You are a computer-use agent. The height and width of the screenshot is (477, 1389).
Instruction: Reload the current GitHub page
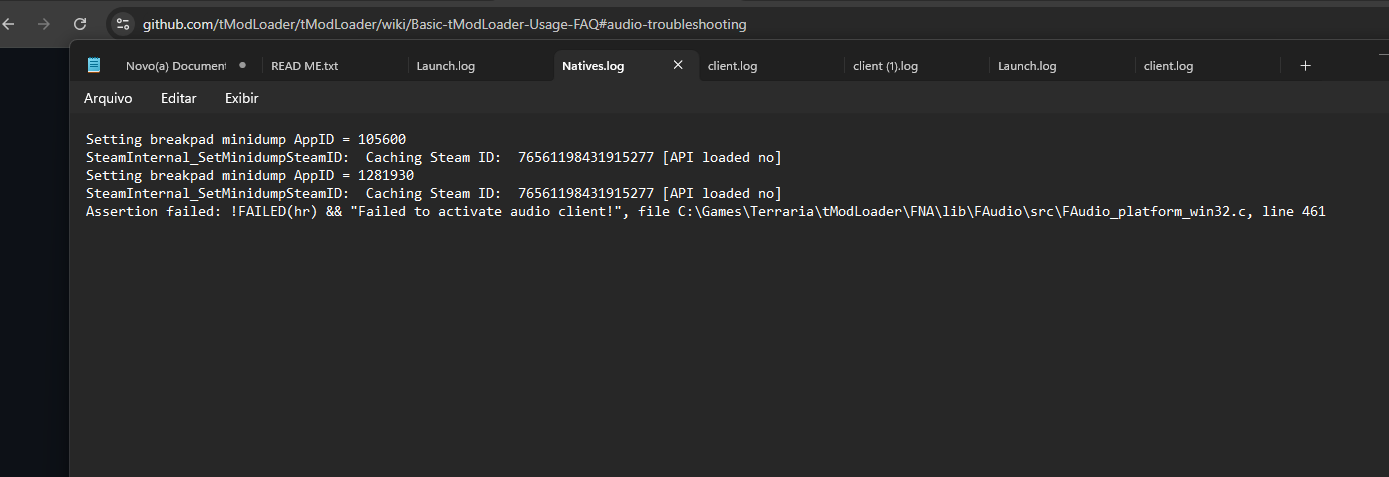pos(80,24)
